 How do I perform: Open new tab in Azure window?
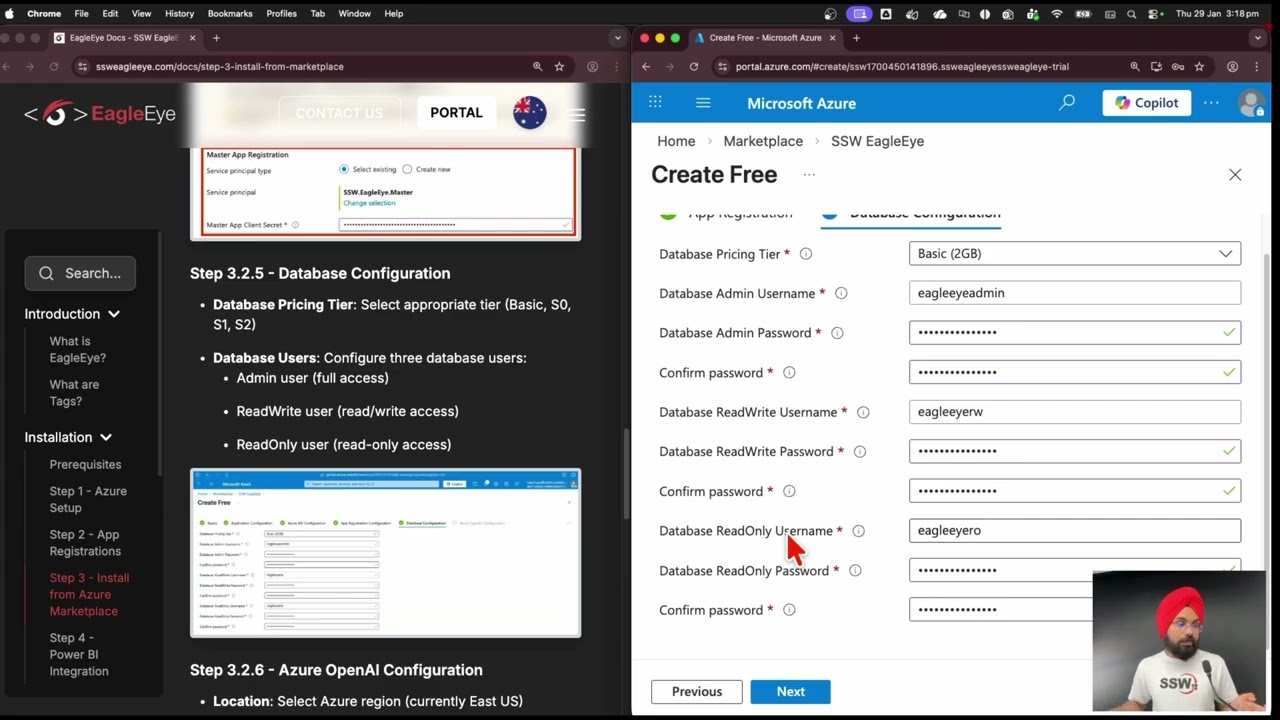[856, 38]
